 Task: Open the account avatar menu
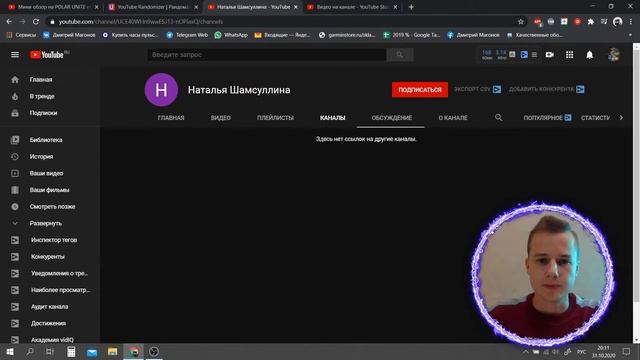pos(613,55)
